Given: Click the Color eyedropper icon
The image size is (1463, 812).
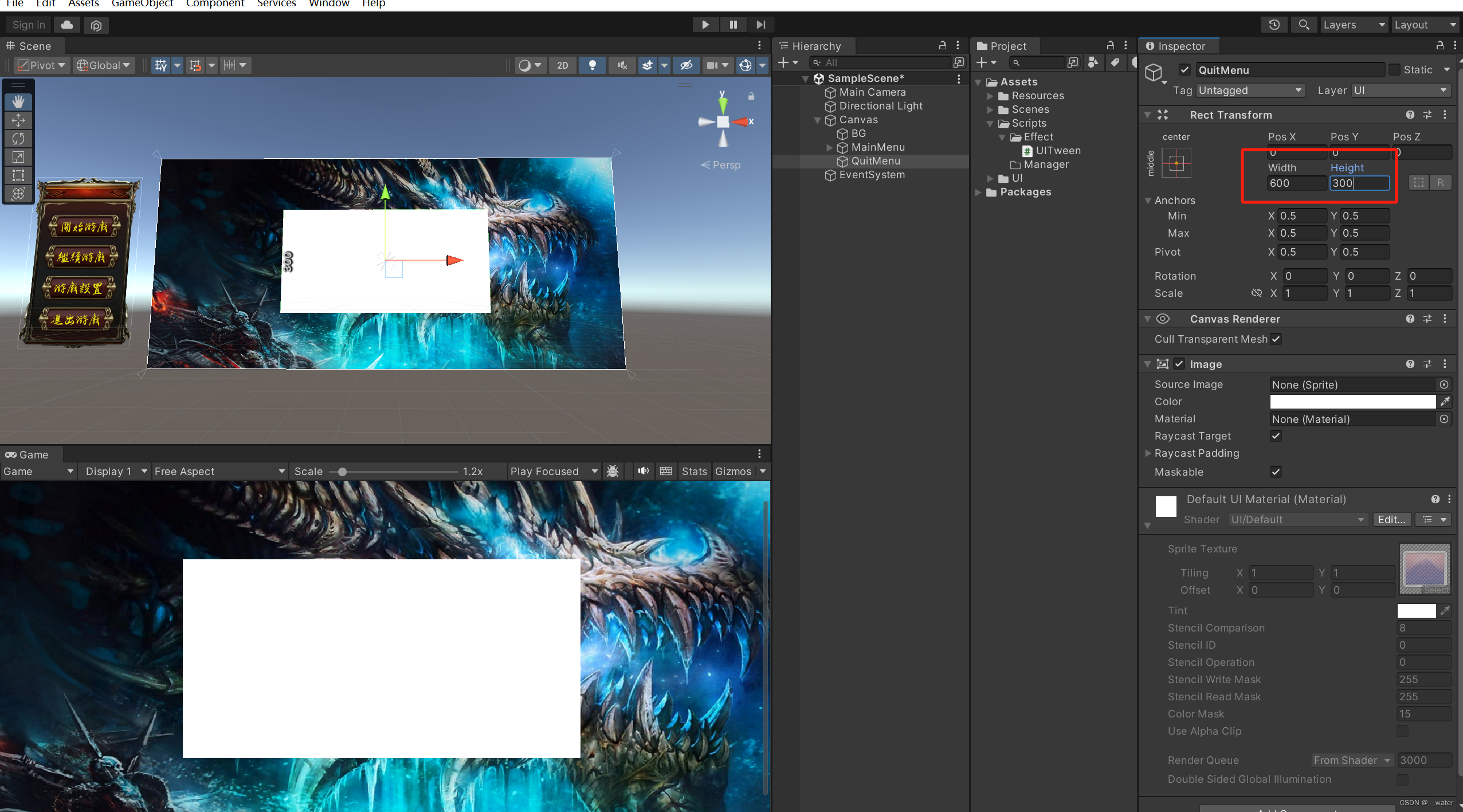Looking at the screenshot, I should point(1445,401).
